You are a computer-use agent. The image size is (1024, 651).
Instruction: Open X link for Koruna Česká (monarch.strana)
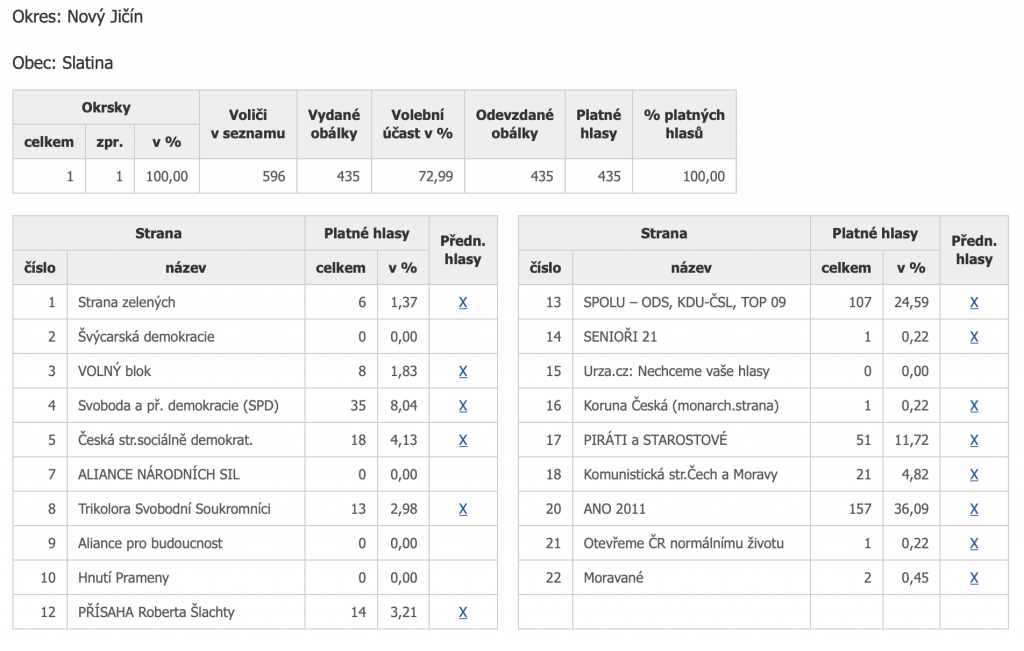tap(974, 405)
